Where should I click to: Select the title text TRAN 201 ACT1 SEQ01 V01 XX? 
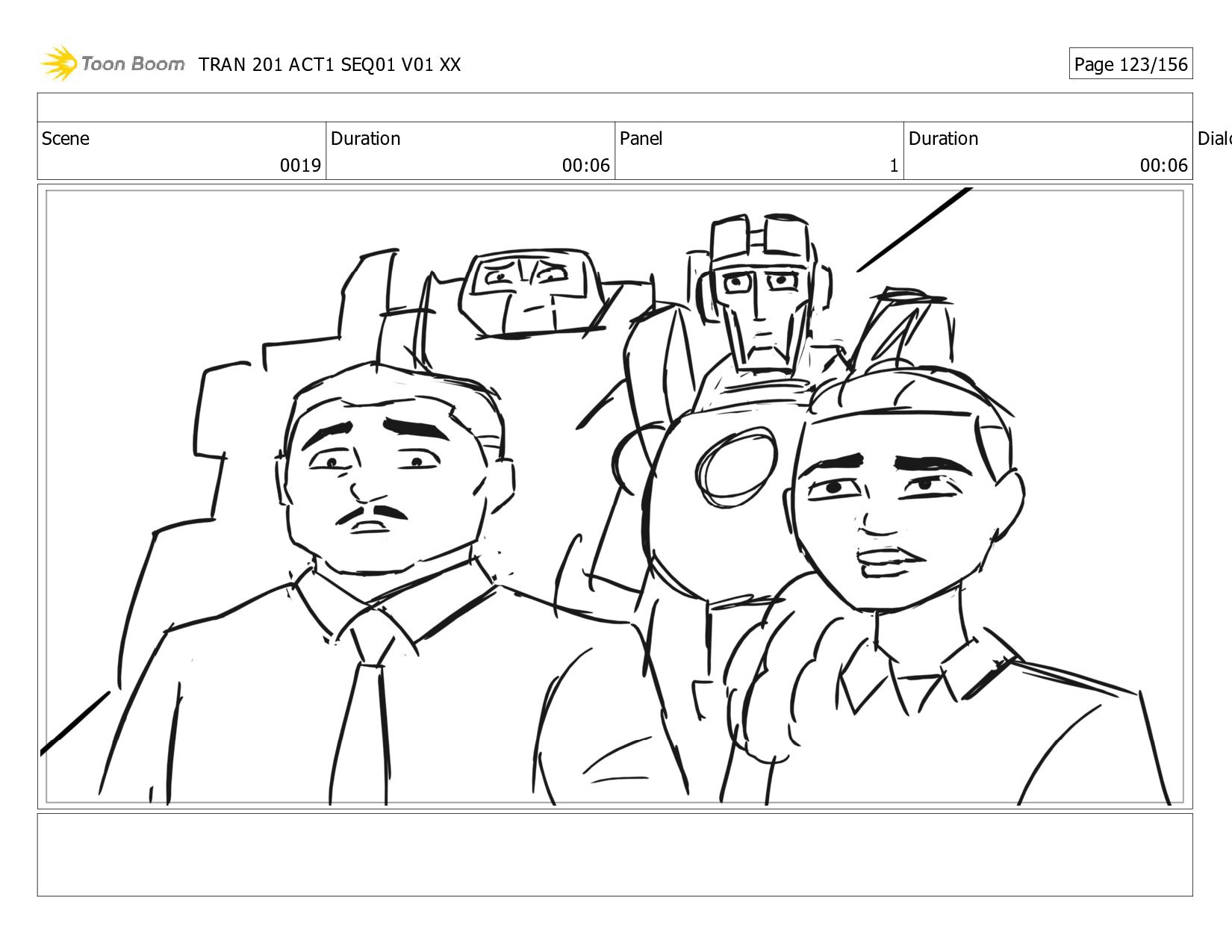click(x=330, y=65)
